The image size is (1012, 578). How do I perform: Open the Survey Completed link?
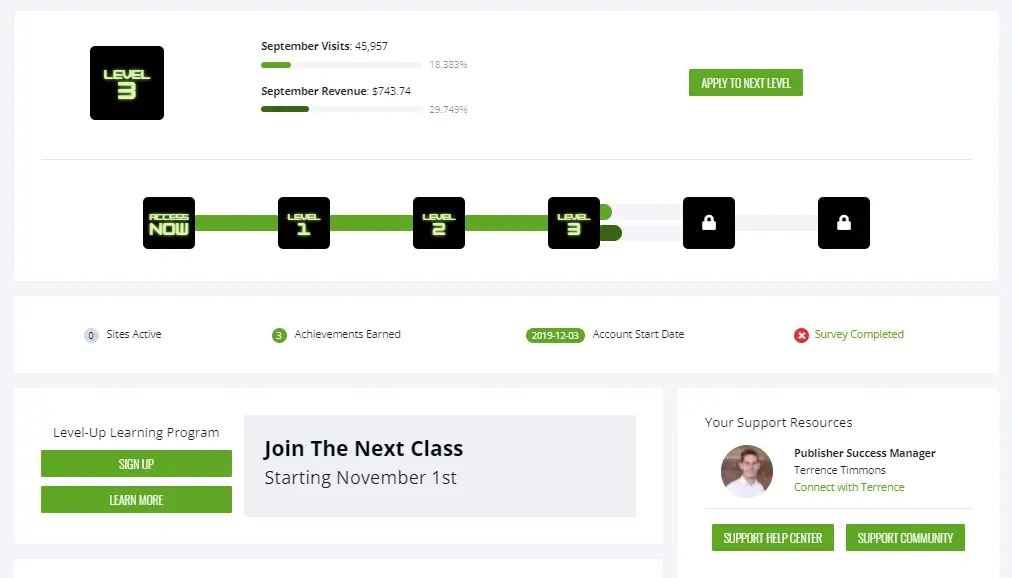pyautogui.click(x=858, y=334)
